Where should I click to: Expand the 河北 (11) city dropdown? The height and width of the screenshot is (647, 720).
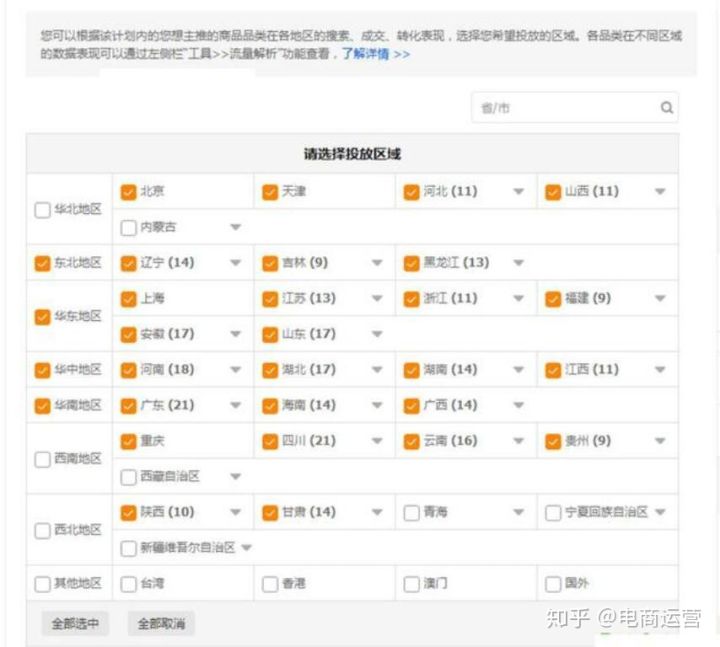click(x=518, y=192)
